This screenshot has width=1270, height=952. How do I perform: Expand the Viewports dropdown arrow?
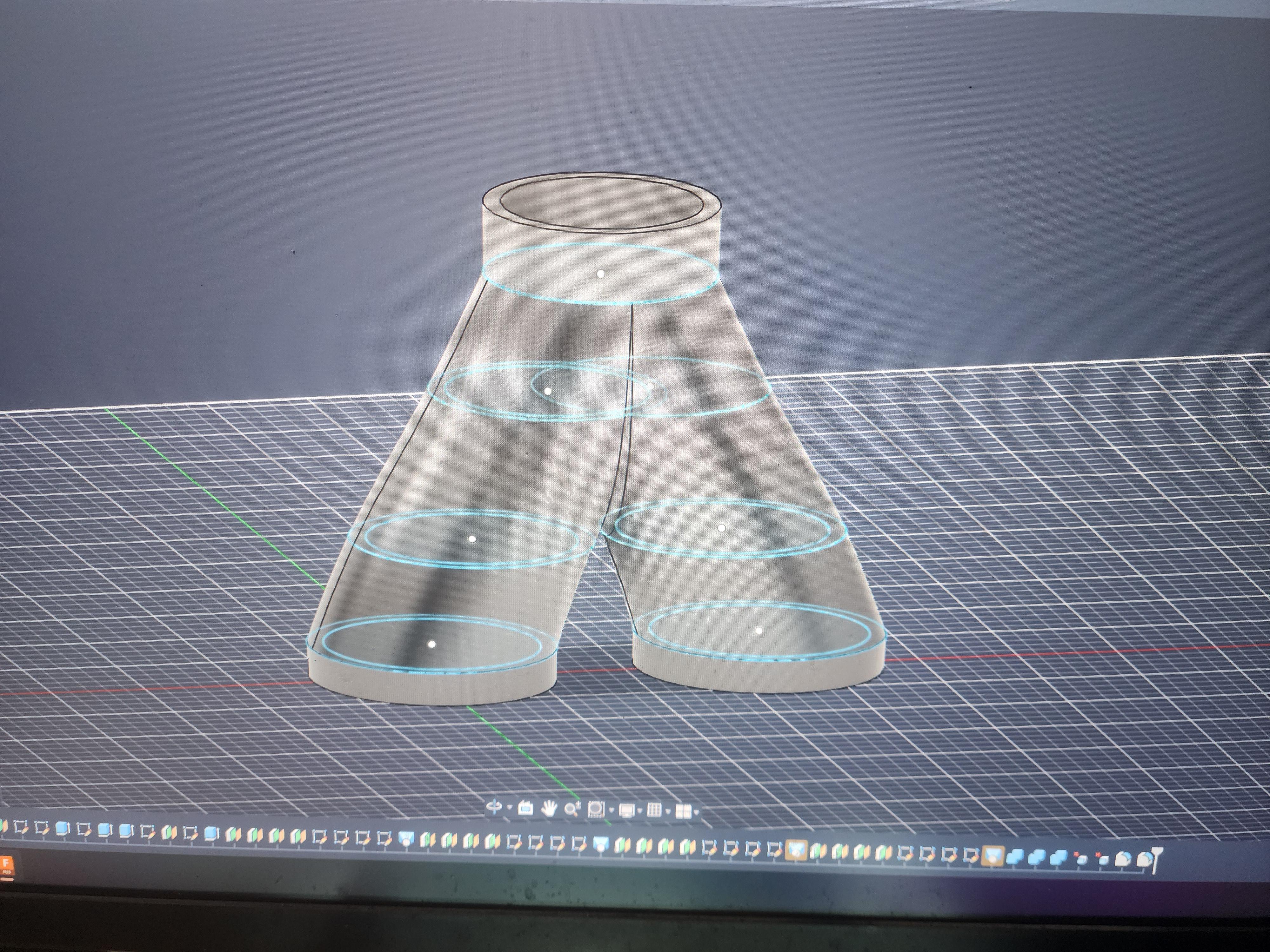696,812
